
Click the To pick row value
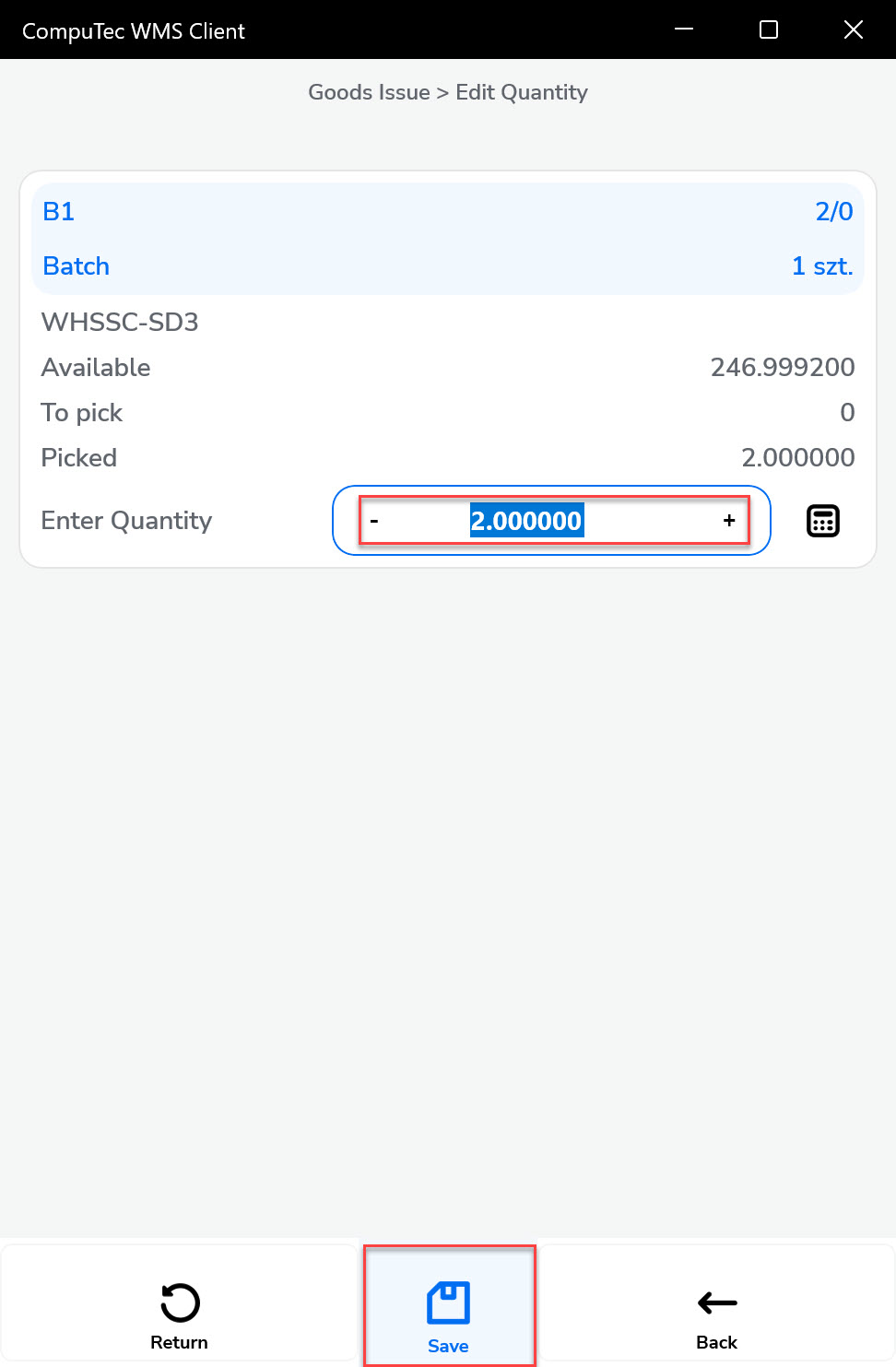[846, 413]
